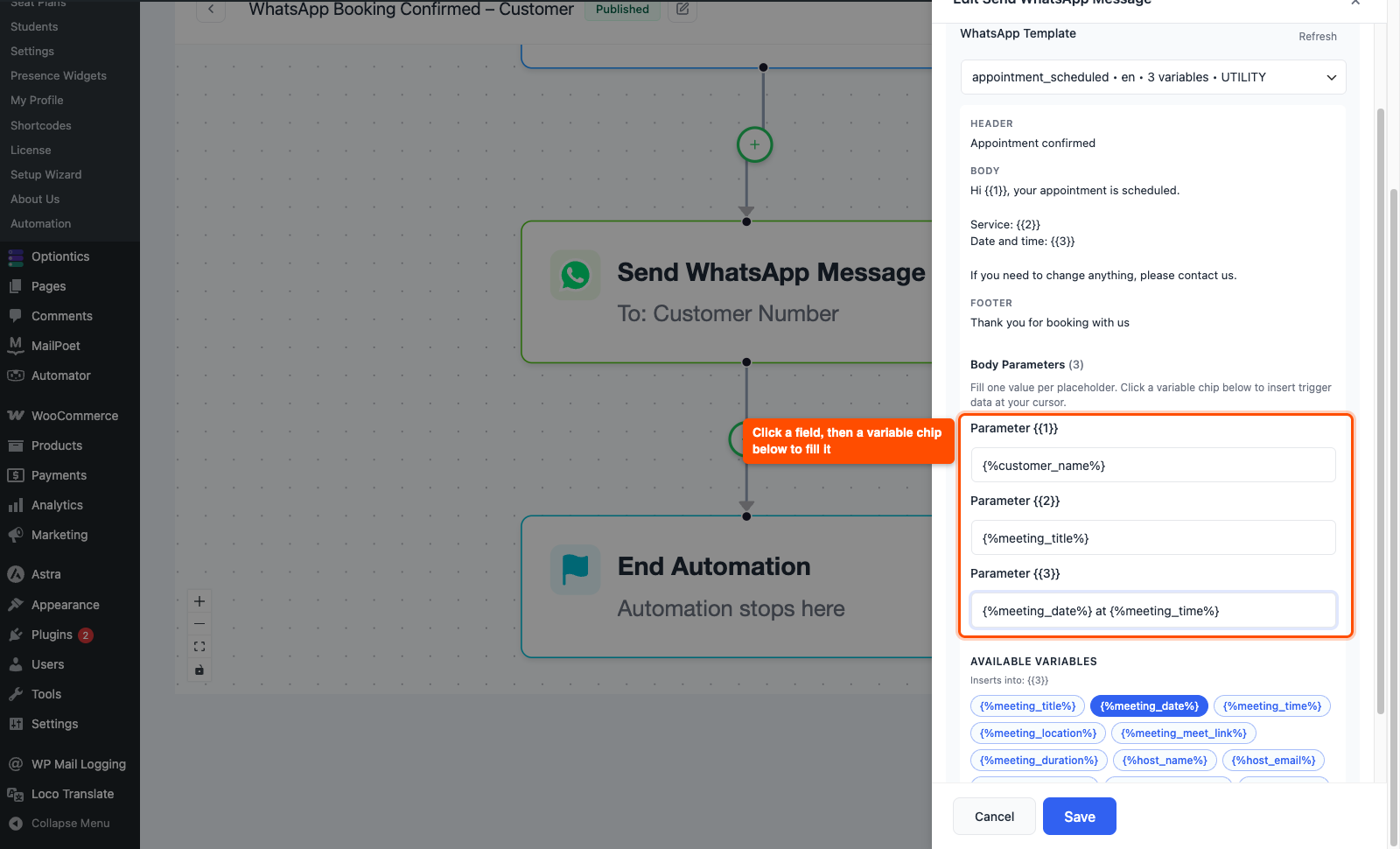Add a step with the green plus node

point(754,144)
